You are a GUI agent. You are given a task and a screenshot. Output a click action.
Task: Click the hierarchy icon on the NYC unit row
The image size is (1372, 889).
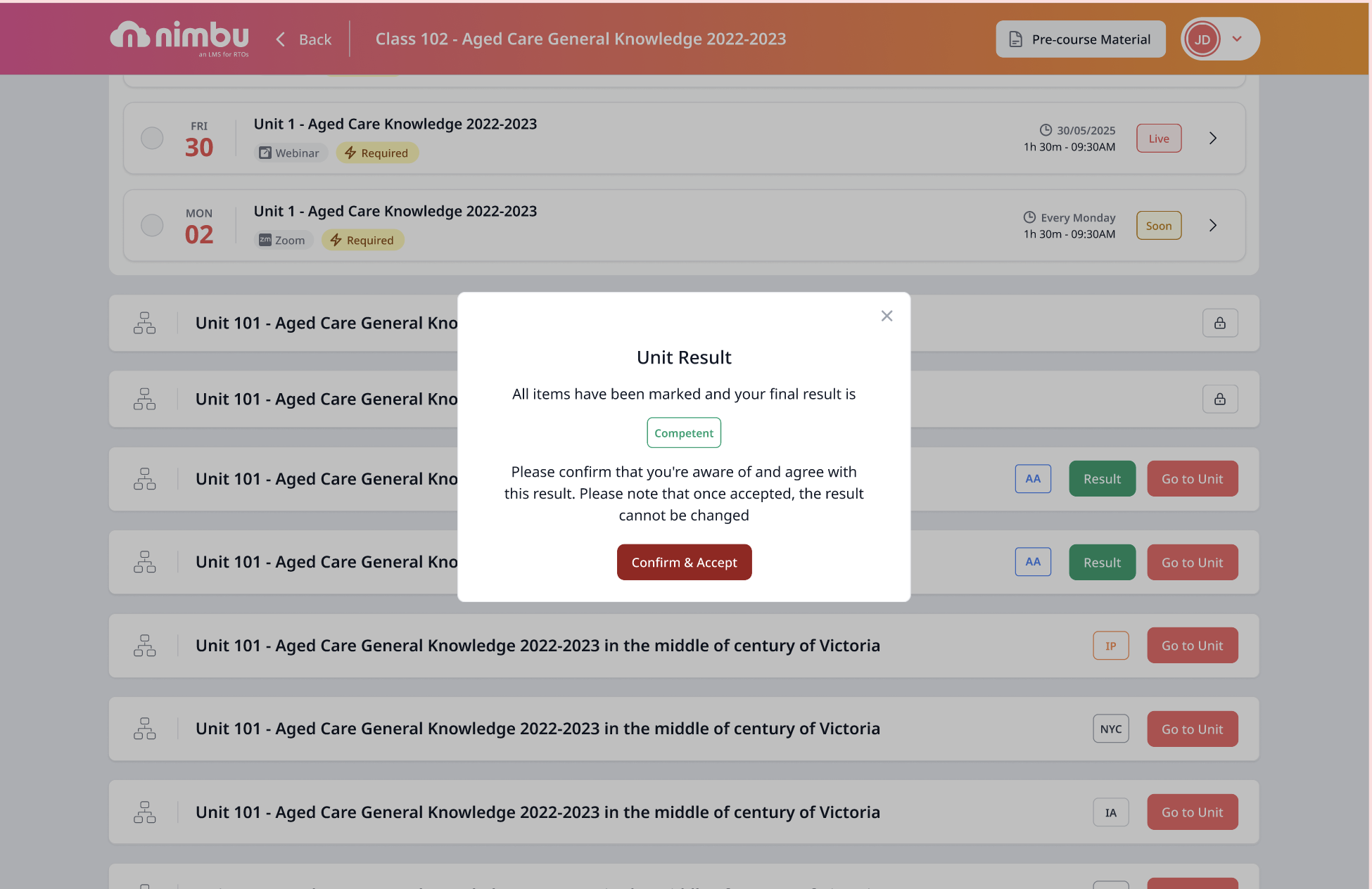144,729
